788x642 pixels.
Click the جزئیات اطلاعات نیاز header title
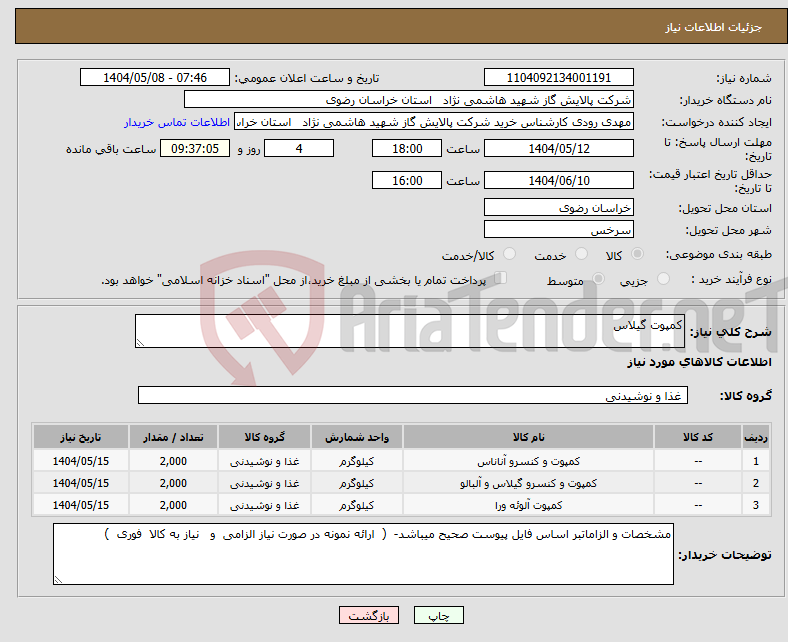click(714, 27)
